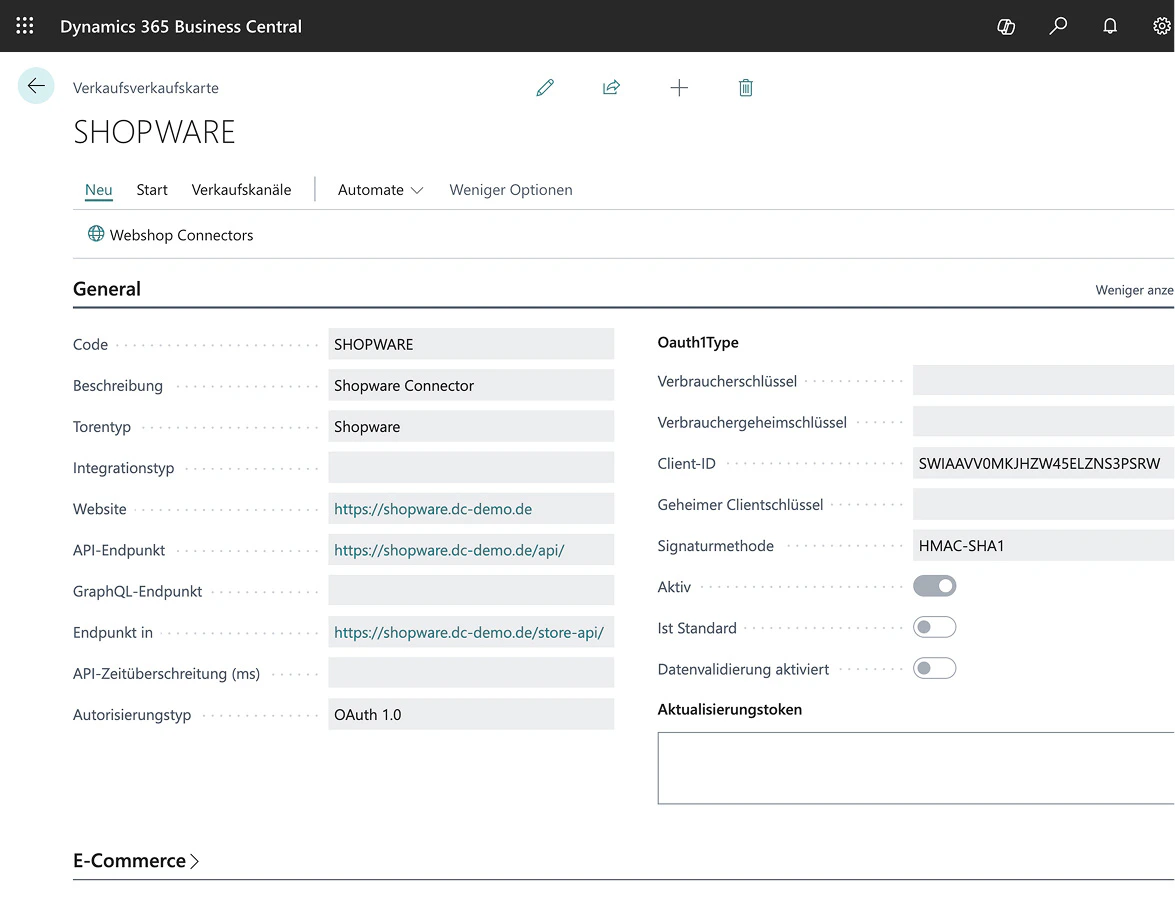Create new record with plus icon

(679, 88)
